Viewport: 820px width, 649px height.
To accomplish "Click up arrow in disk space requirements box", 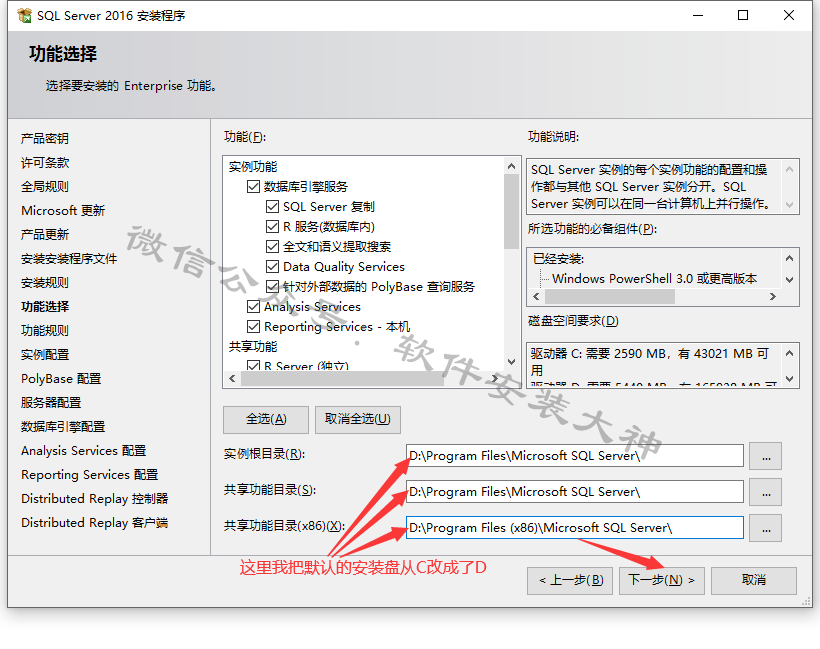I will 790,354.
